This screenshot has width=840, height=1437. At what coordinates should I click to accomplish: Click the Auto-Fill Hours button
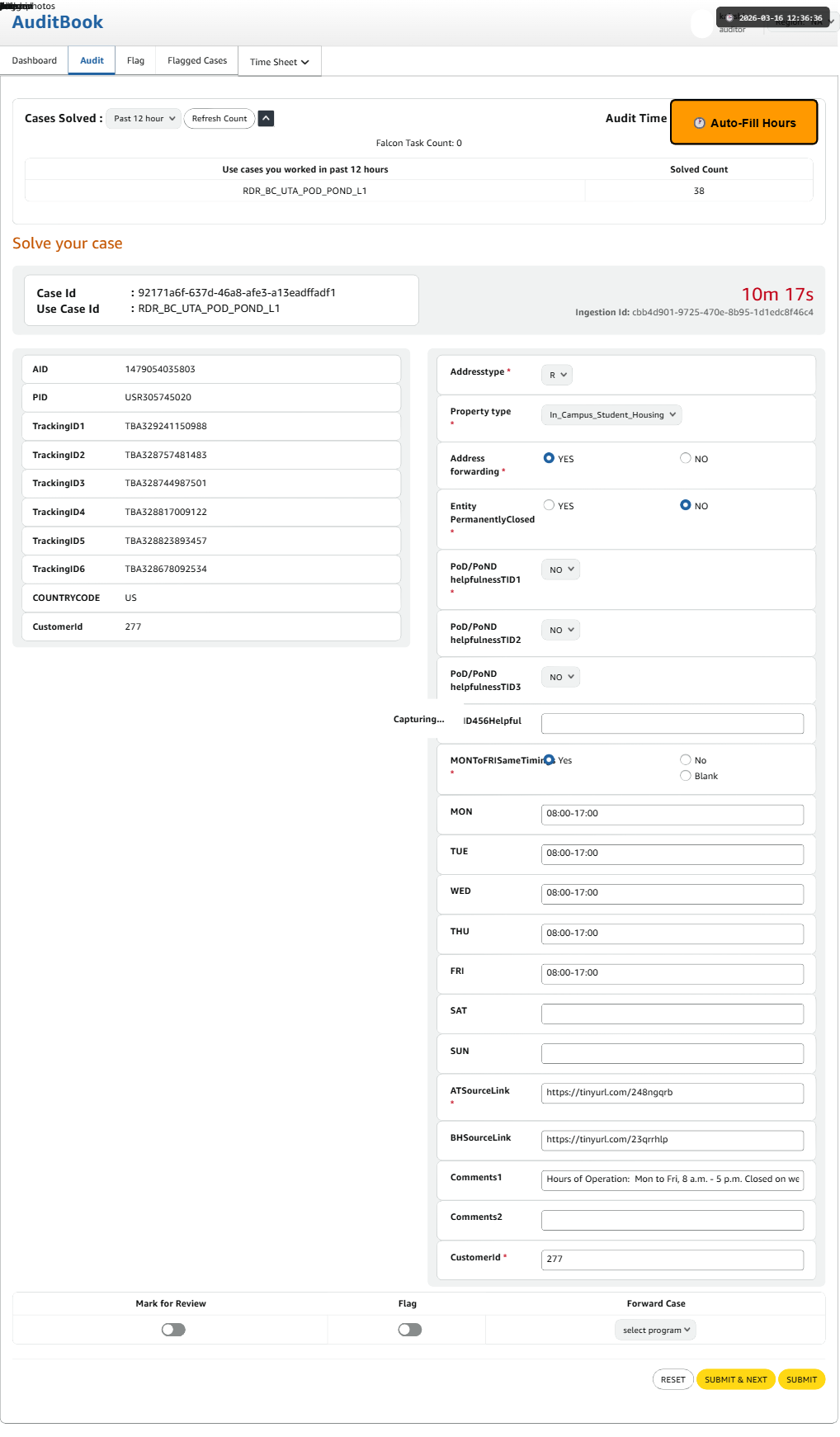click(x=743, y=123)
